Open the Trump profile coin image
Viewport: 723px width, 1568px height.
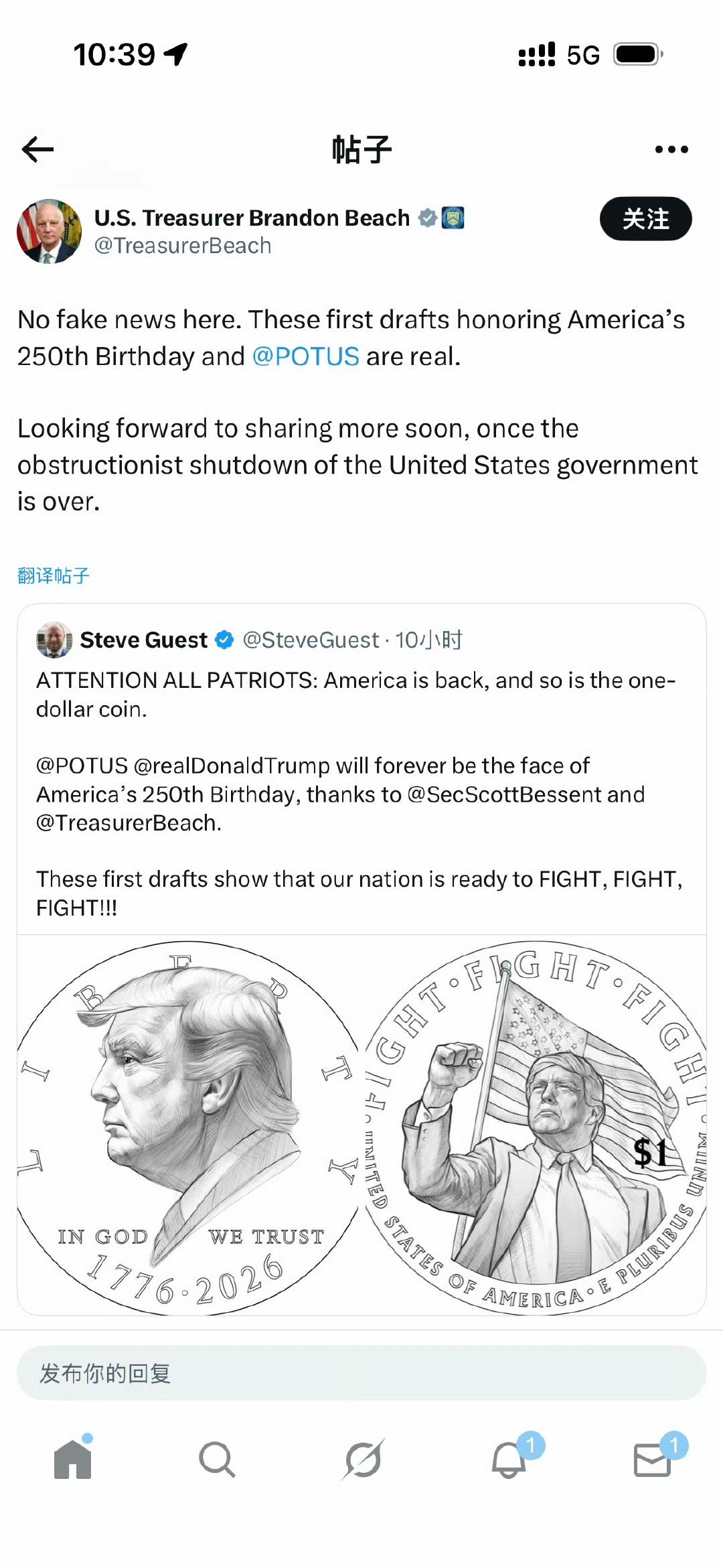tap(189, 1125)
